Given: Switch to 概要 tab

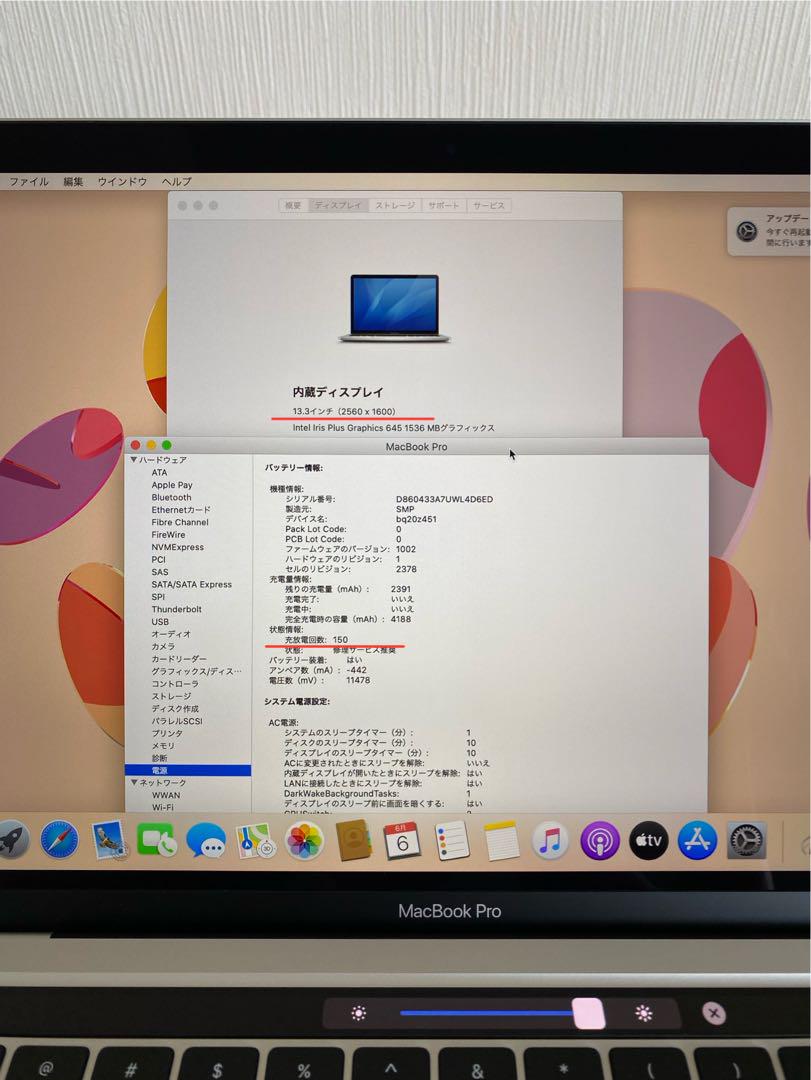Looking at the screenshot, I should click(x=294, y=205).
